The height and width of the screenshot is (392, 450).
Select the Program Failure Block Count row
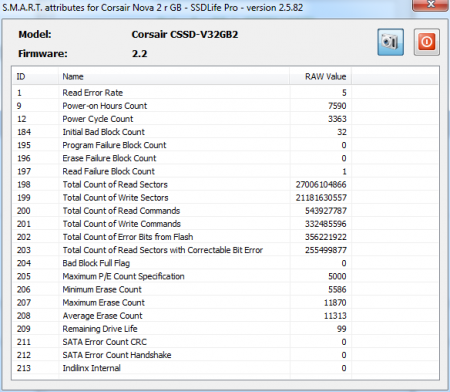(x=225, y=145)
